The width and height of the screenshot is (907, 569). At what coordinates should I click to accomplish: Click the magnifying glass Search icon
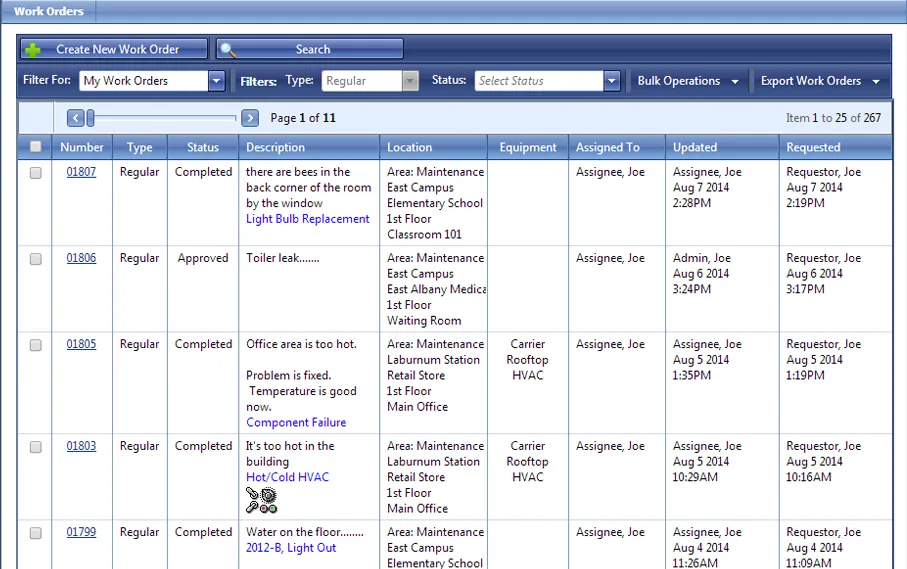pyautogui.click(x=228, y=50)
